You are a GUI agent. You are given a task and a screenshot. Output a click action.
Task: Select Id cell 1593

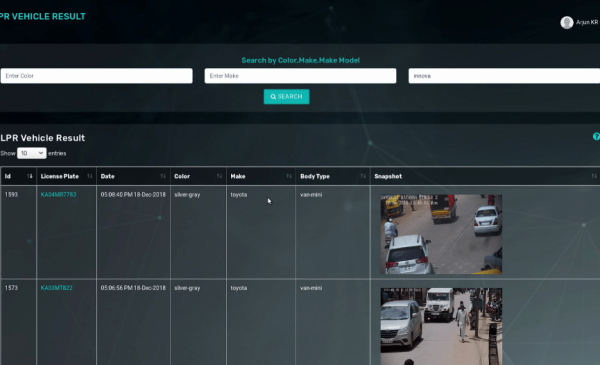pos(11,195)
